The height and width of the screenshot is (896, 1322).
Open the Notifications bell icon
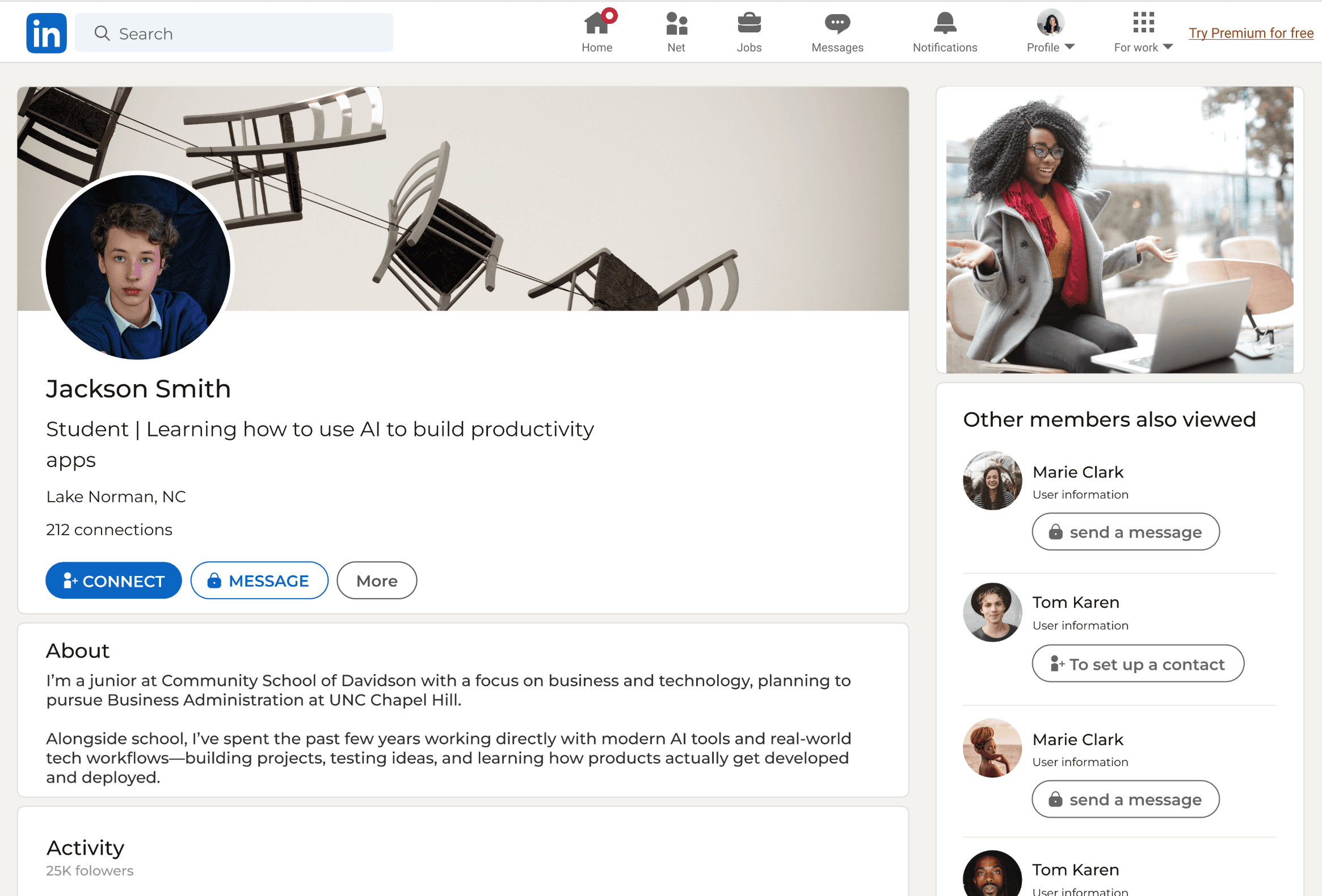[945, 24]
